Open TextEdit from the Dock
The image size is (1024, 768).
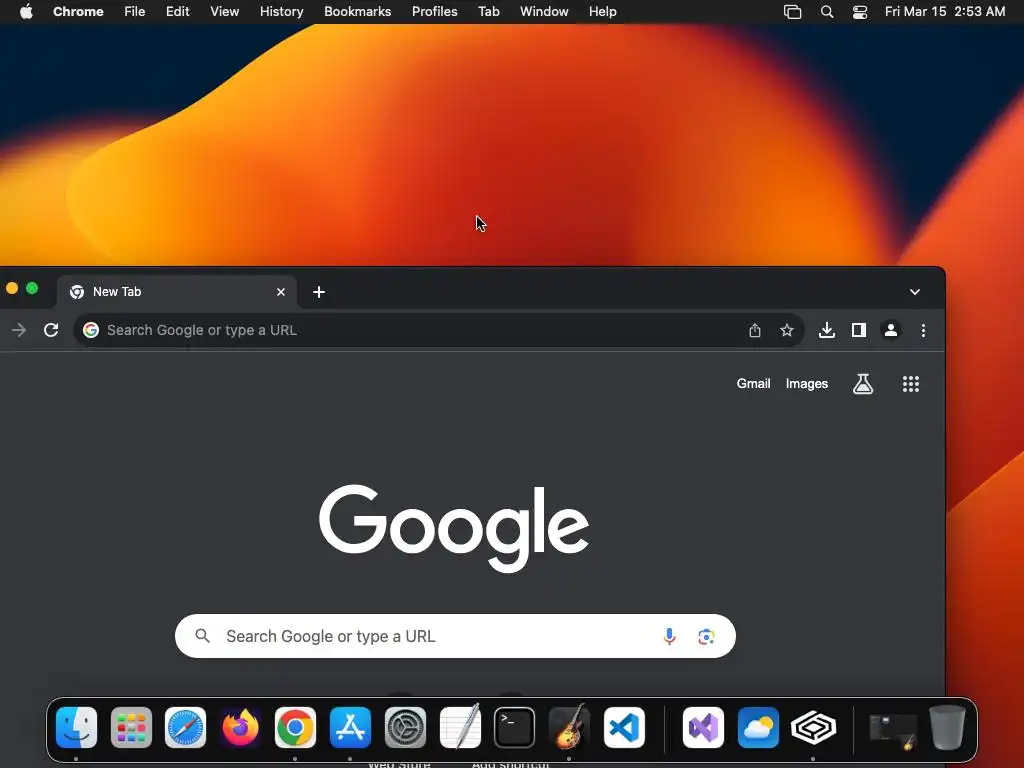click(x=460, y=726)
